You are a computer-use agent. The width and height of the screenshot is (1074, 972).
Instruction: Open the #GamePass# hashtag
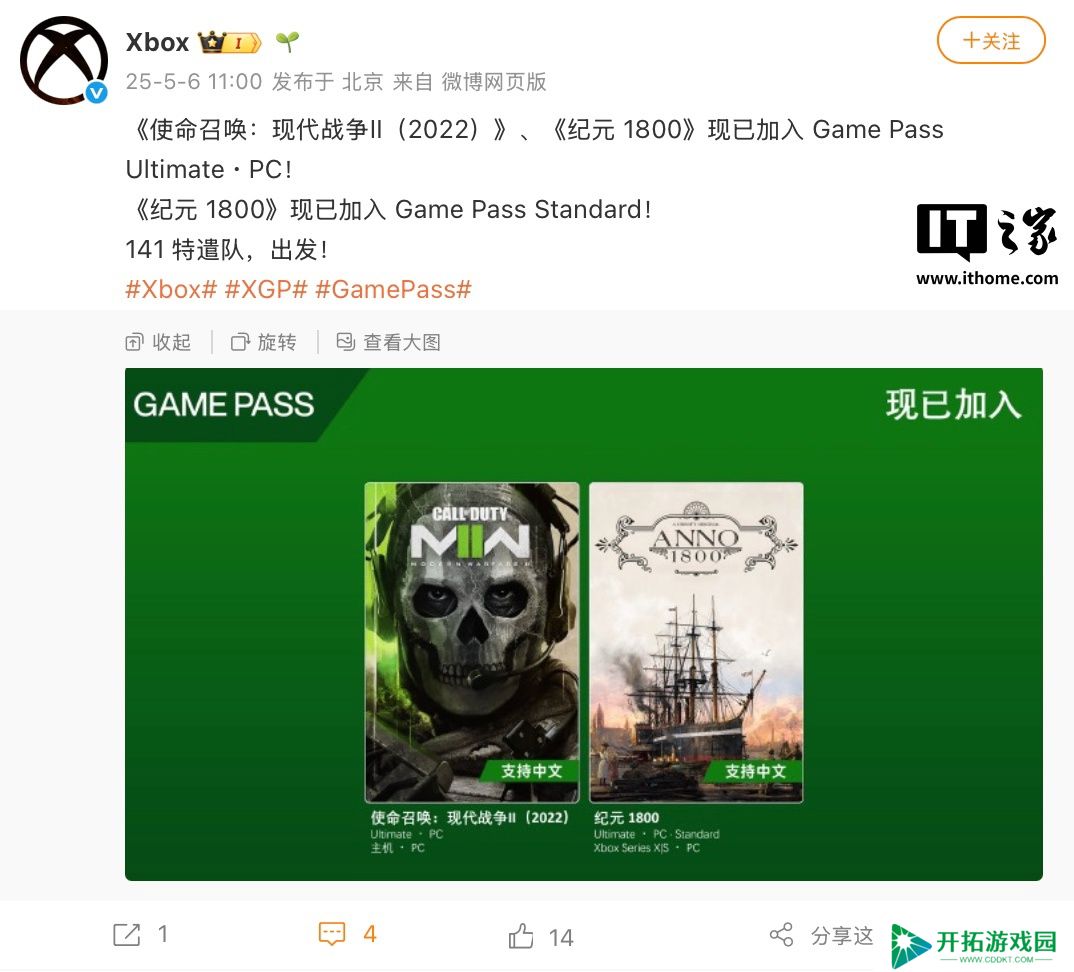[393, 289]
